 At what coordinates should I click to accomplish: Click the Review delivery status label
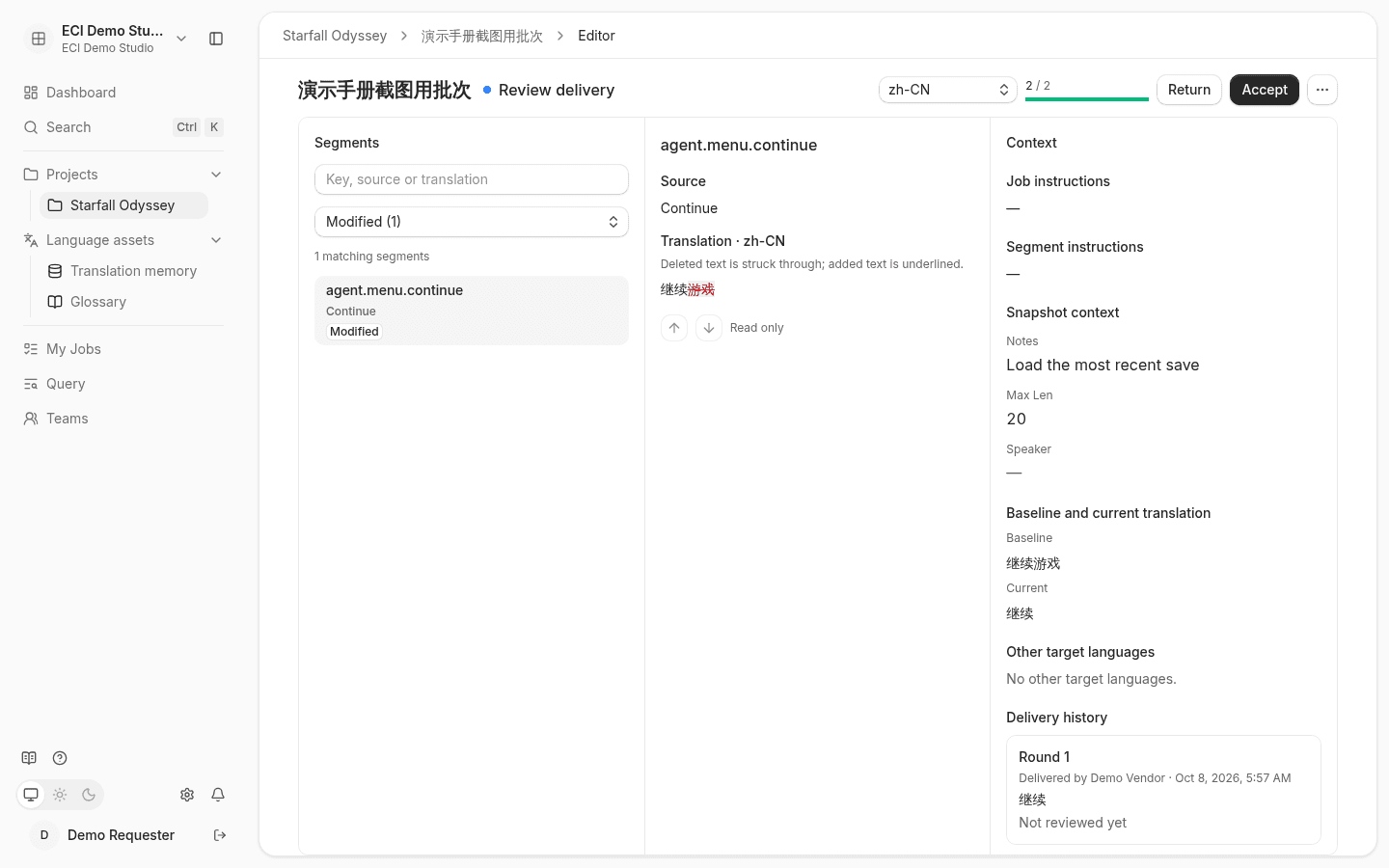[557, 90]
